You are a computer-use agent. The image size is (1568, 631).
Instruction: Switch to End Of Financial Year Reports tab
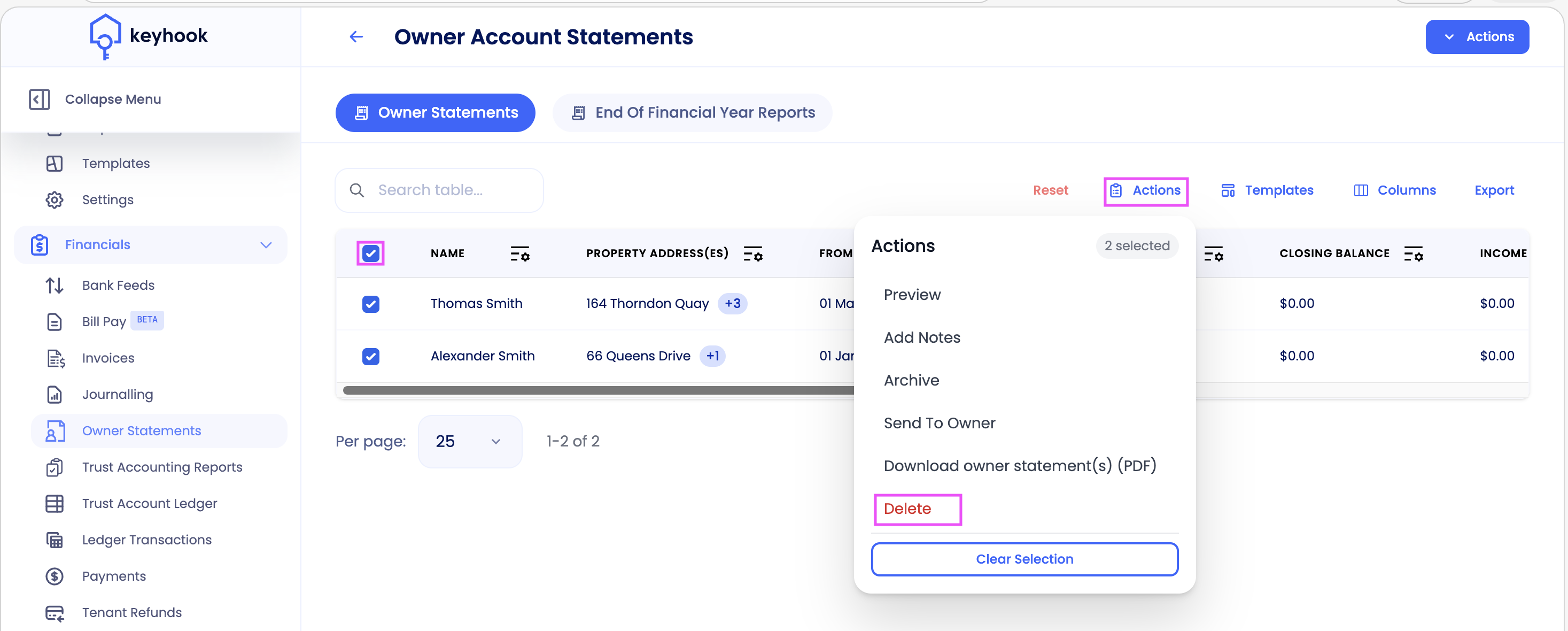(x=692, y=113)
